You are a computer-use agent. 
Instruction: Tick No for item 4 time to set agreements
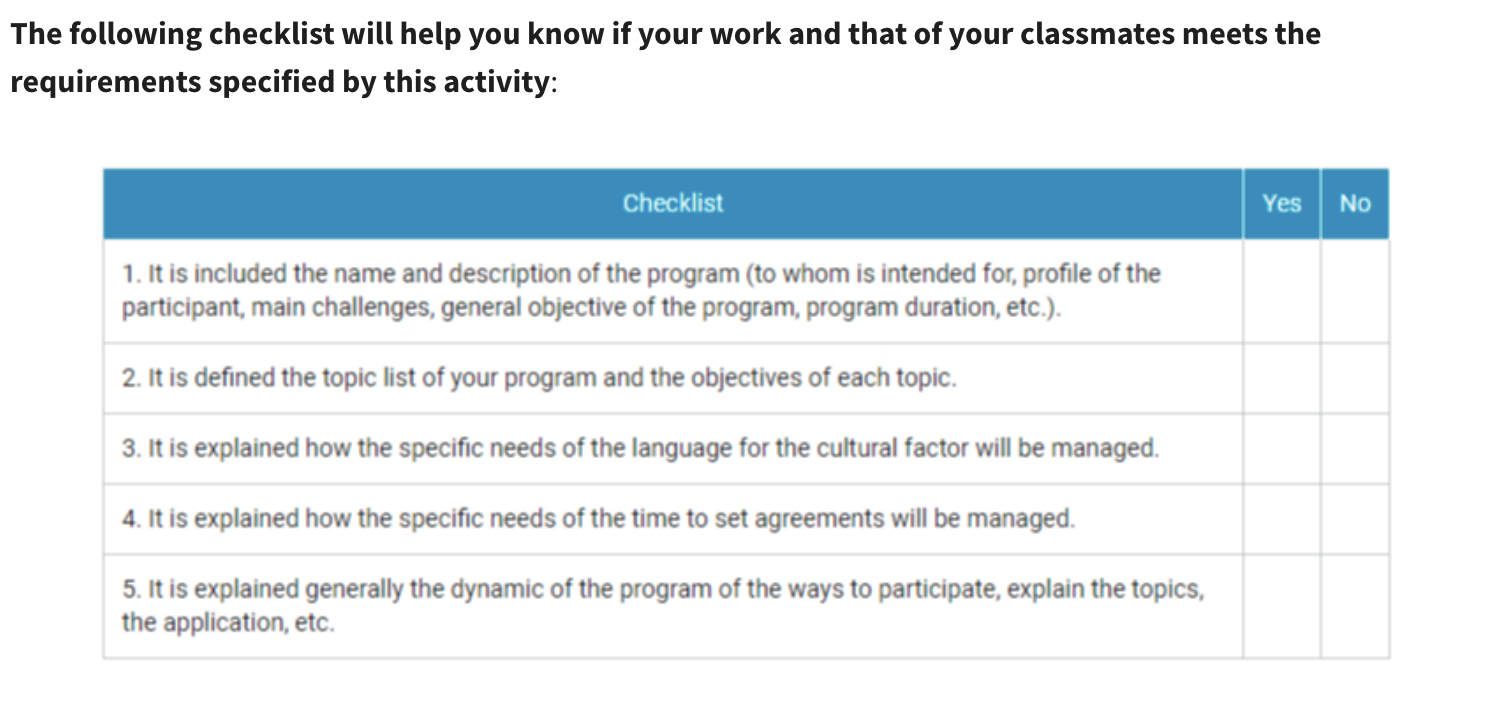(x=1354, y=519)
